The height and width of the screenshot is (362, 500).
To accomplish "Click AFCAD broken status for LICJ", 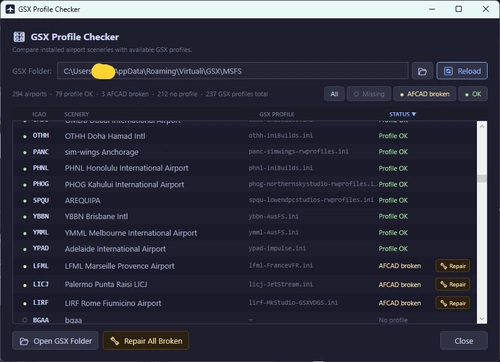I will click(400, 285).
